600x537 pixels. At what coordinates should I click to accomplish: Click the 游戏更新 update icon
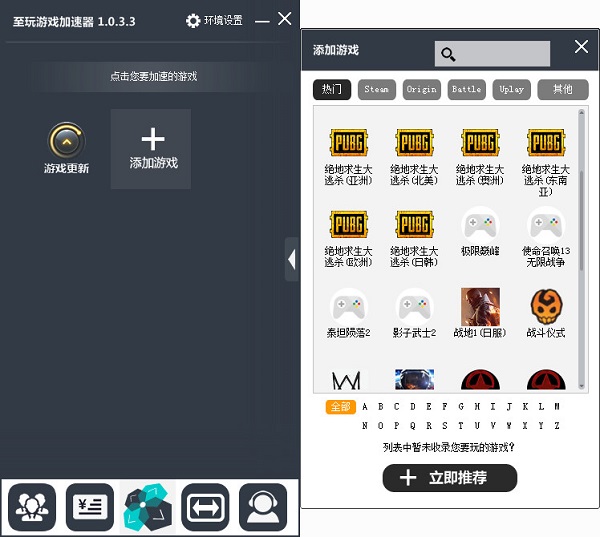(66, 141)
